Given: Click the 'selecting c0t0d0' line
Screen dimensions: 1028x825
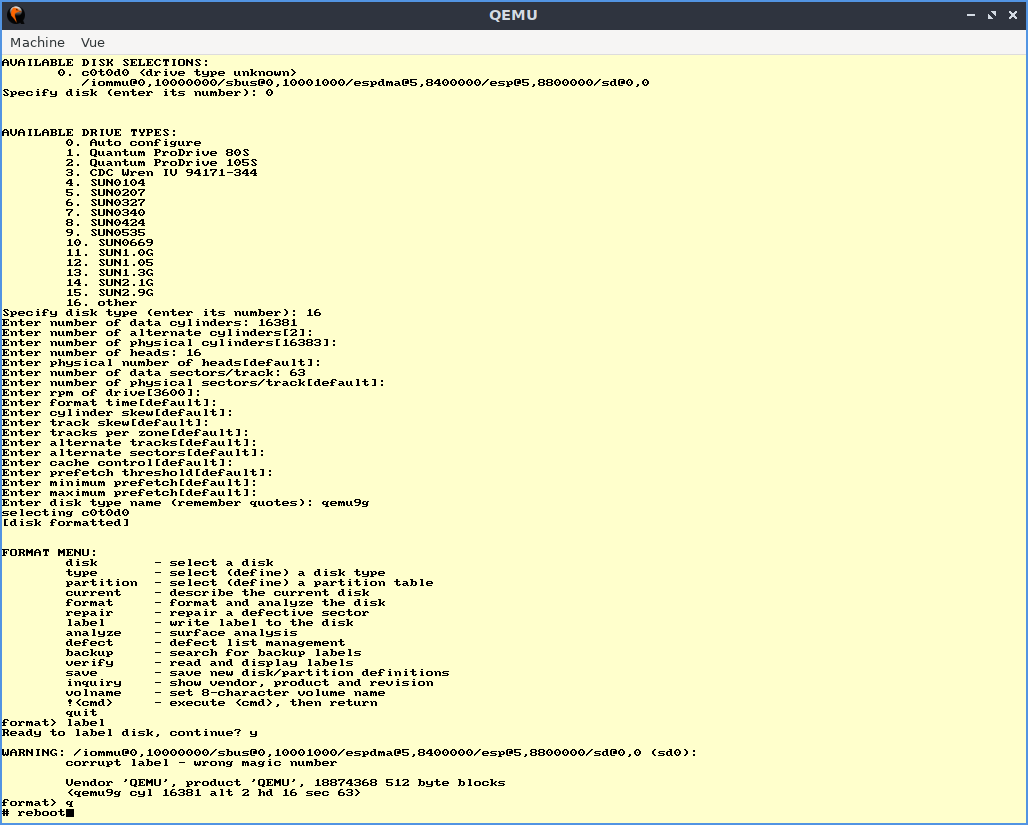Looking at the screenshot, I should click(66, 513).
